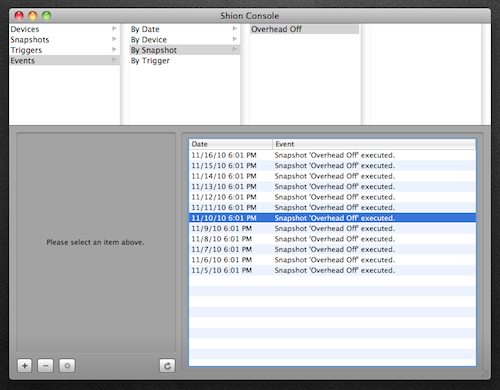Open the gear action button
The image size is (500, 390).
click(67, 366)
